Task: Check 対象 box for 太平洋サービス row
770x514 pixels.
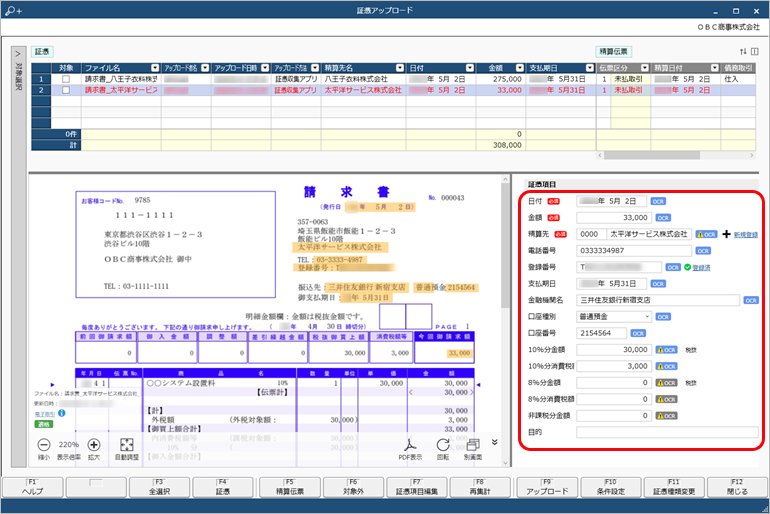Action: 66,90
